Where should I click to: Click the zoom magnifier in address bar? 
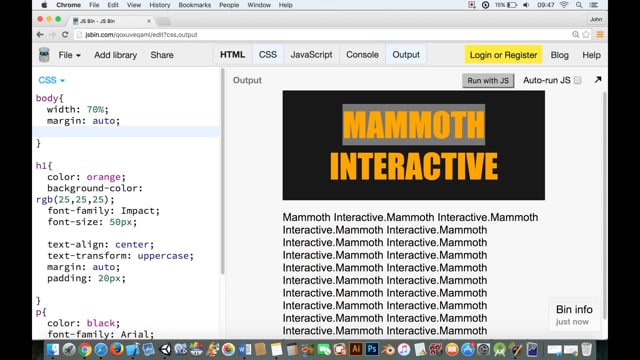(576, 35)
